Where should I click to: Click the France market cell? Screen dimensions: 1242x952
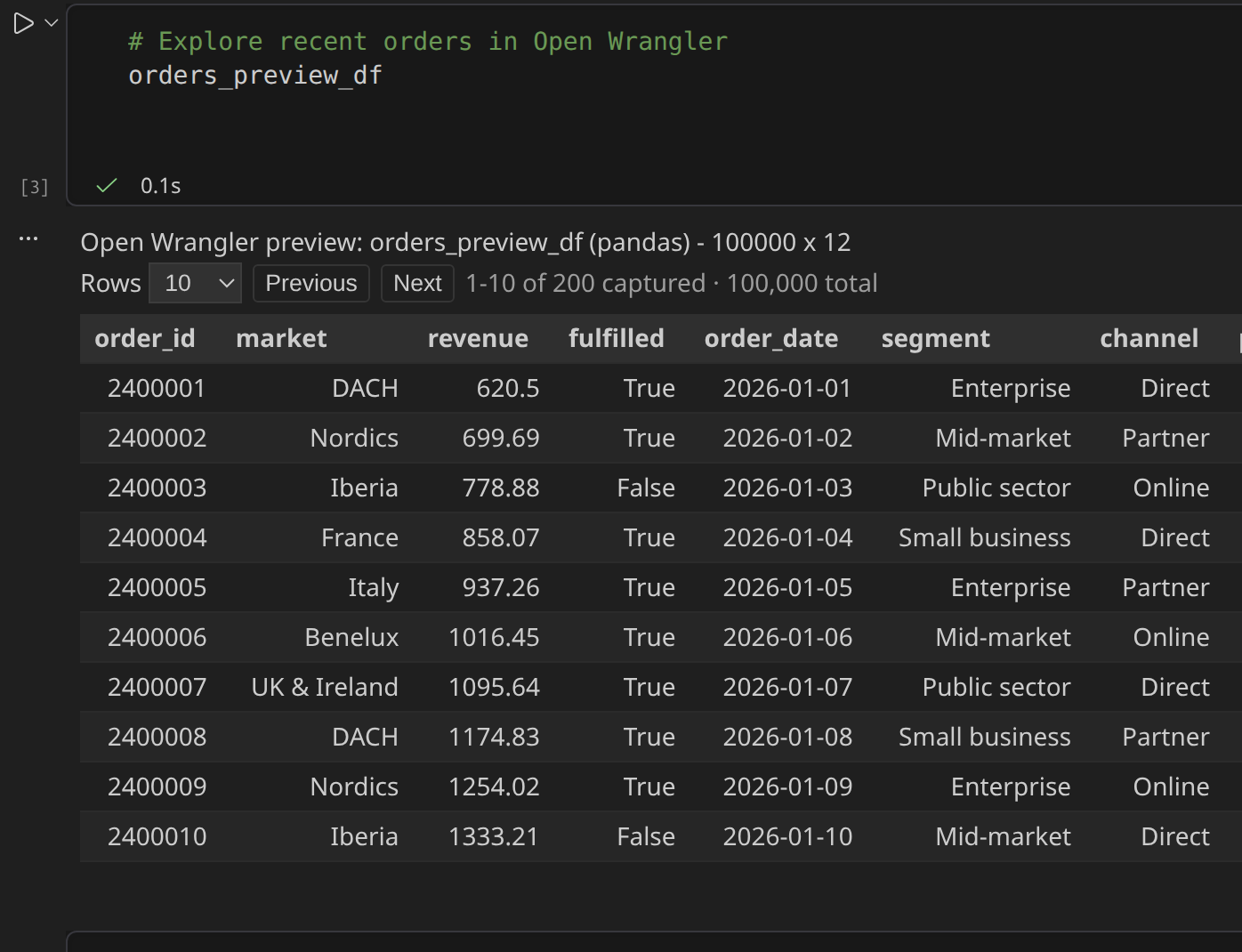pos(359,537)
